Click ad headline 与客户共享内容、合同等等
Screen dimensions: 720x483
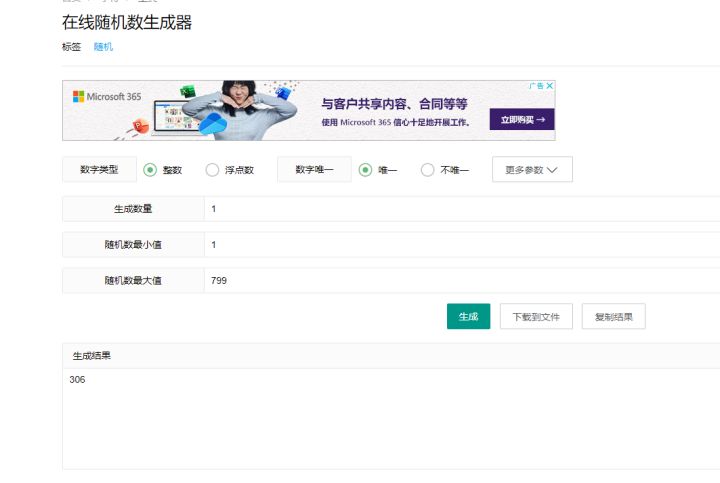pyautogui.click(x=394, y=104)
